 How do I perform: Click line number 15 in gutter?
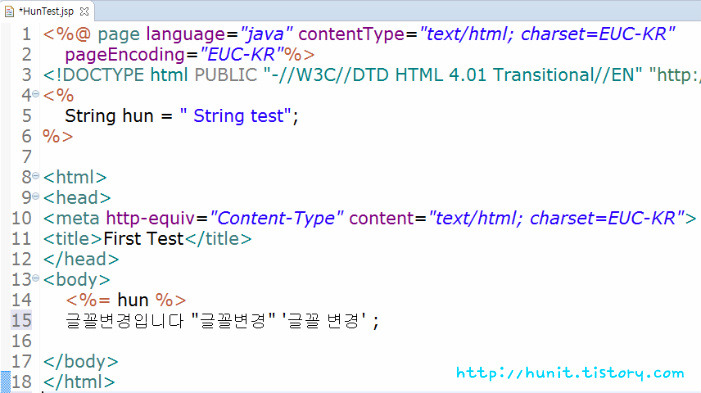pyautogui.click(x=21, y=320)
